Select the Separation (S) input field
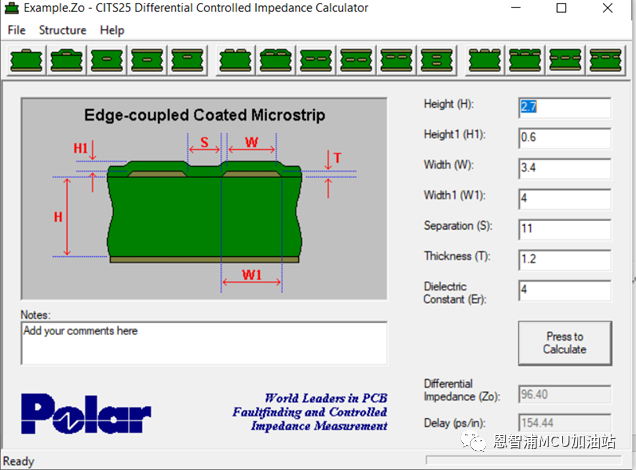 tap(563, 229)
